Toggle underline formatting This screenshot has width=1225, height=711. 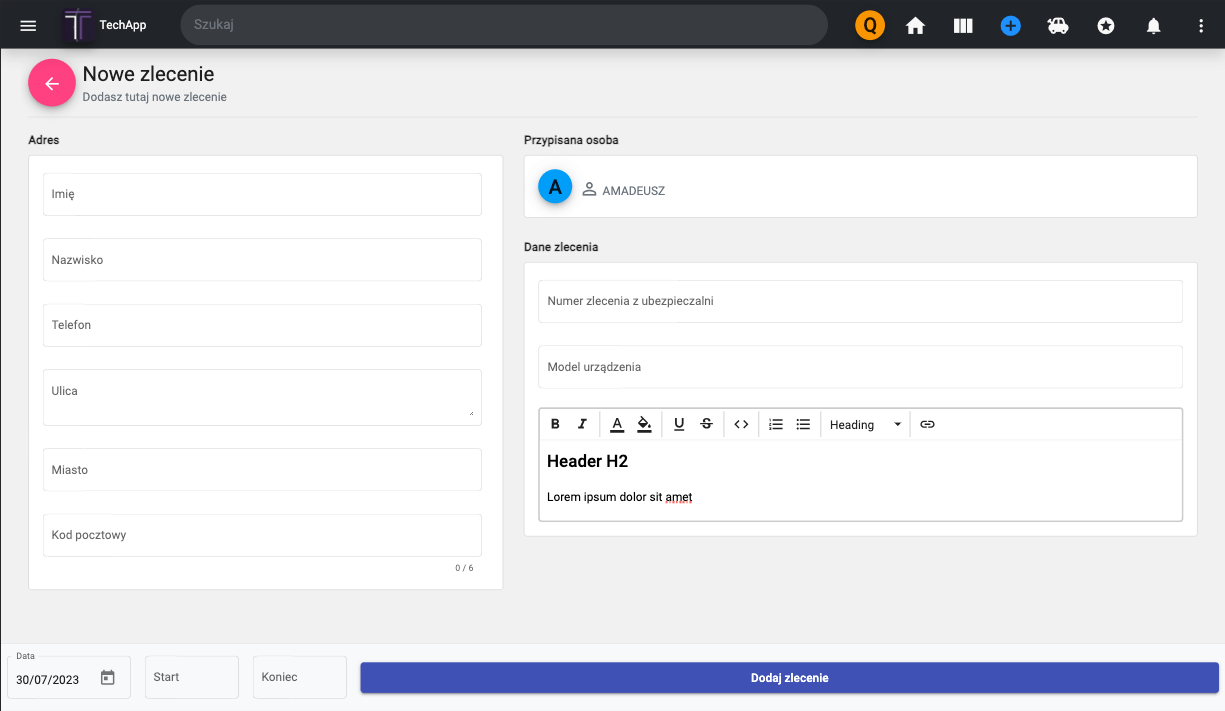(679, 424)
